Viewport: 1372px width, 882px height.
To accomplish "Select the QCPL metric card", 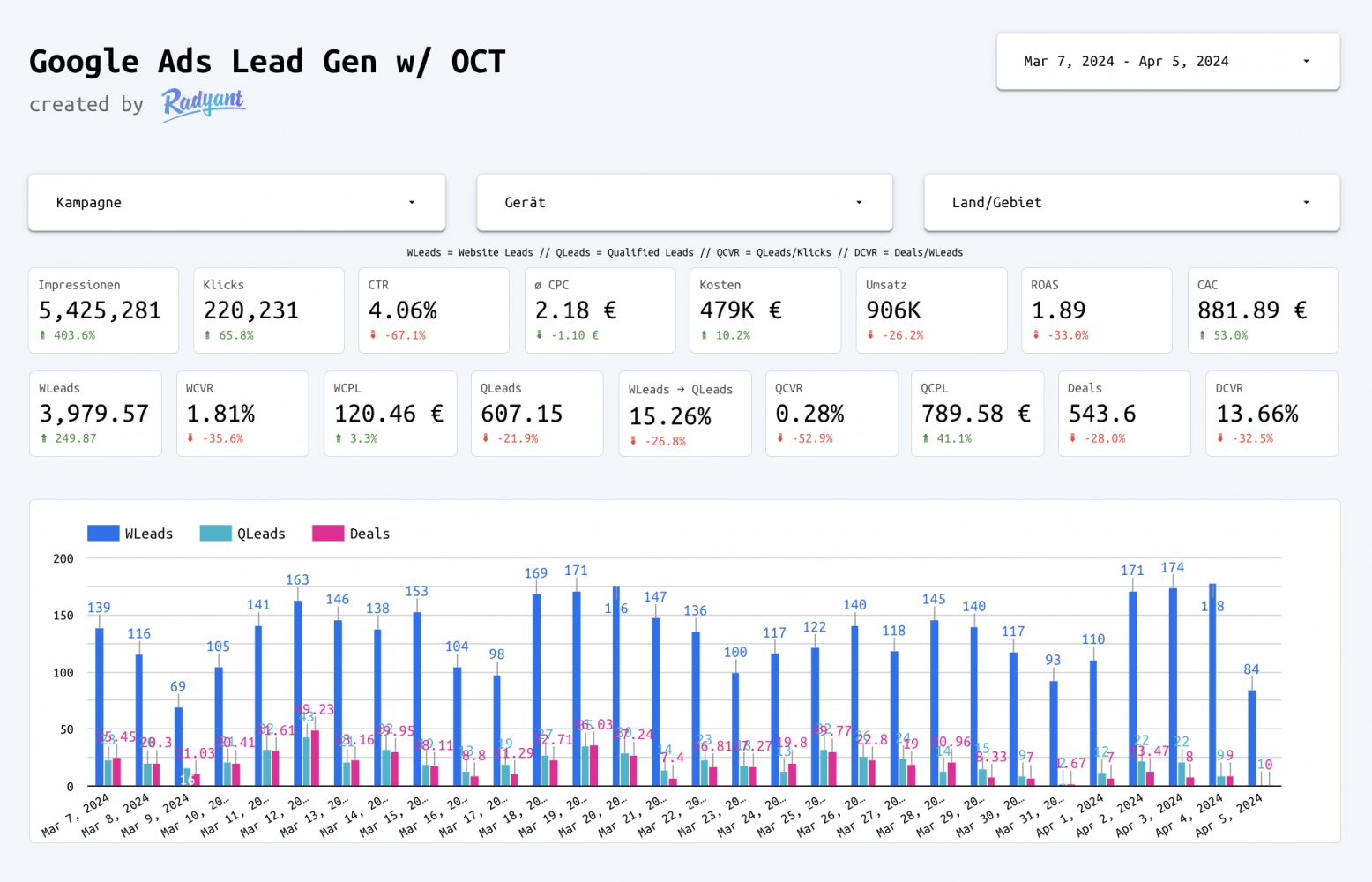I will (977, 414).
